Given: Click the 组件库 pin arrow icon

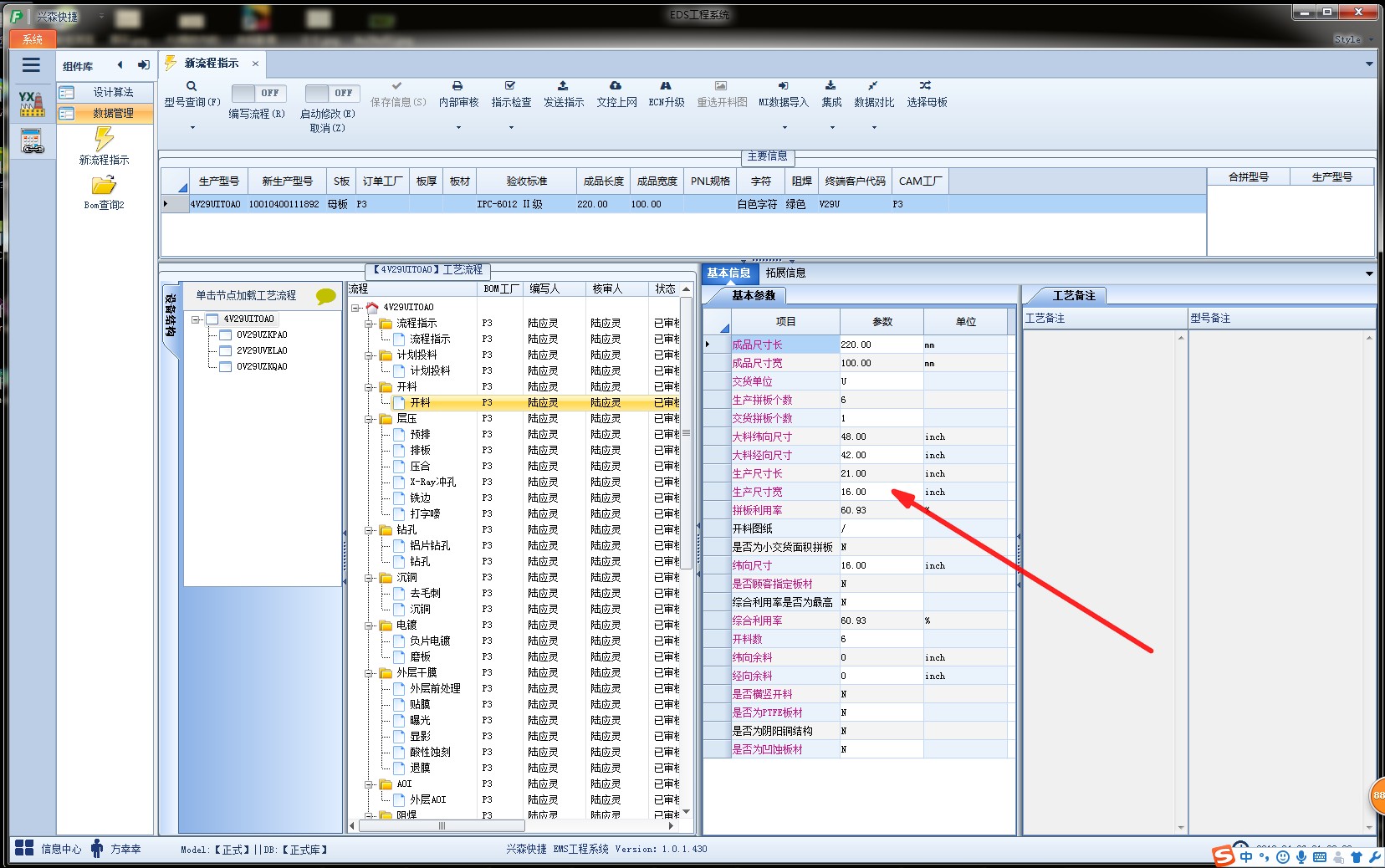Looking at the screenshot, I should 144,65.
